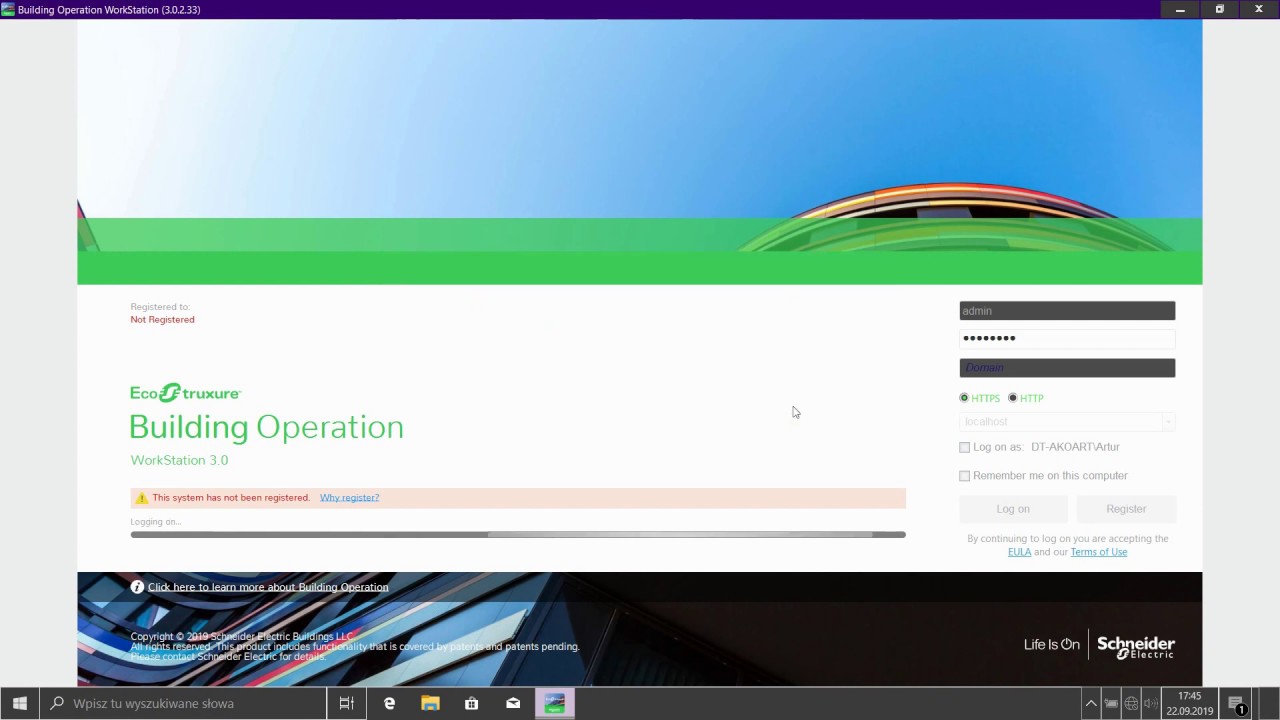Click the WorkStation app icon in title bar
1280x720 pixels.
pyautogui.click(x=8, y=9)
